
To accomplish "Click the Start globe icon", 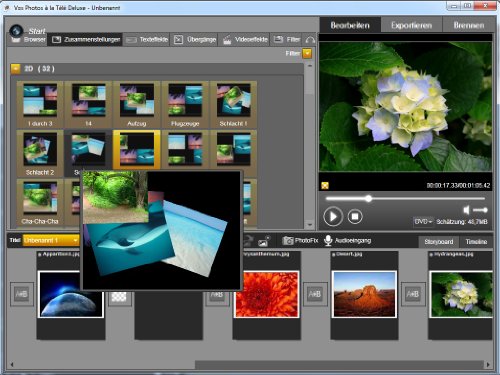I will click(16, 31).
